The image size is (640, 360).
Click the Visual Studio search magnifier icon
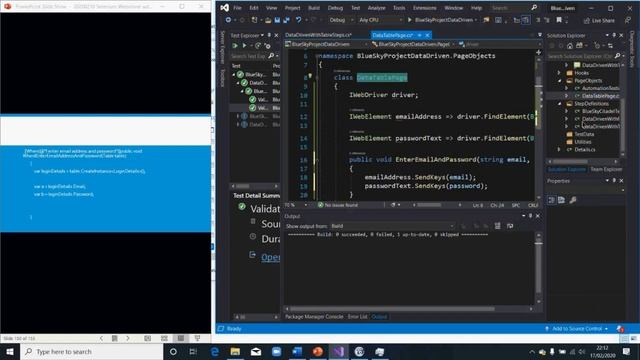coord(534,7)
